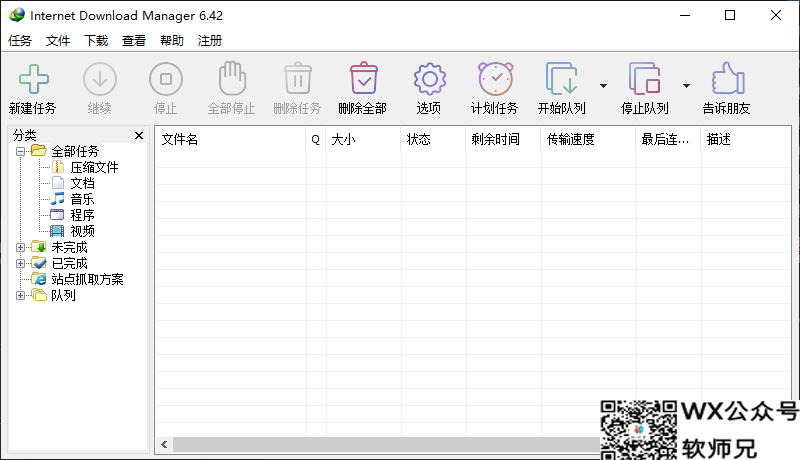Select 未完成 folder
This screenshot has width=800, height=460.
click(x=69, y=247)
